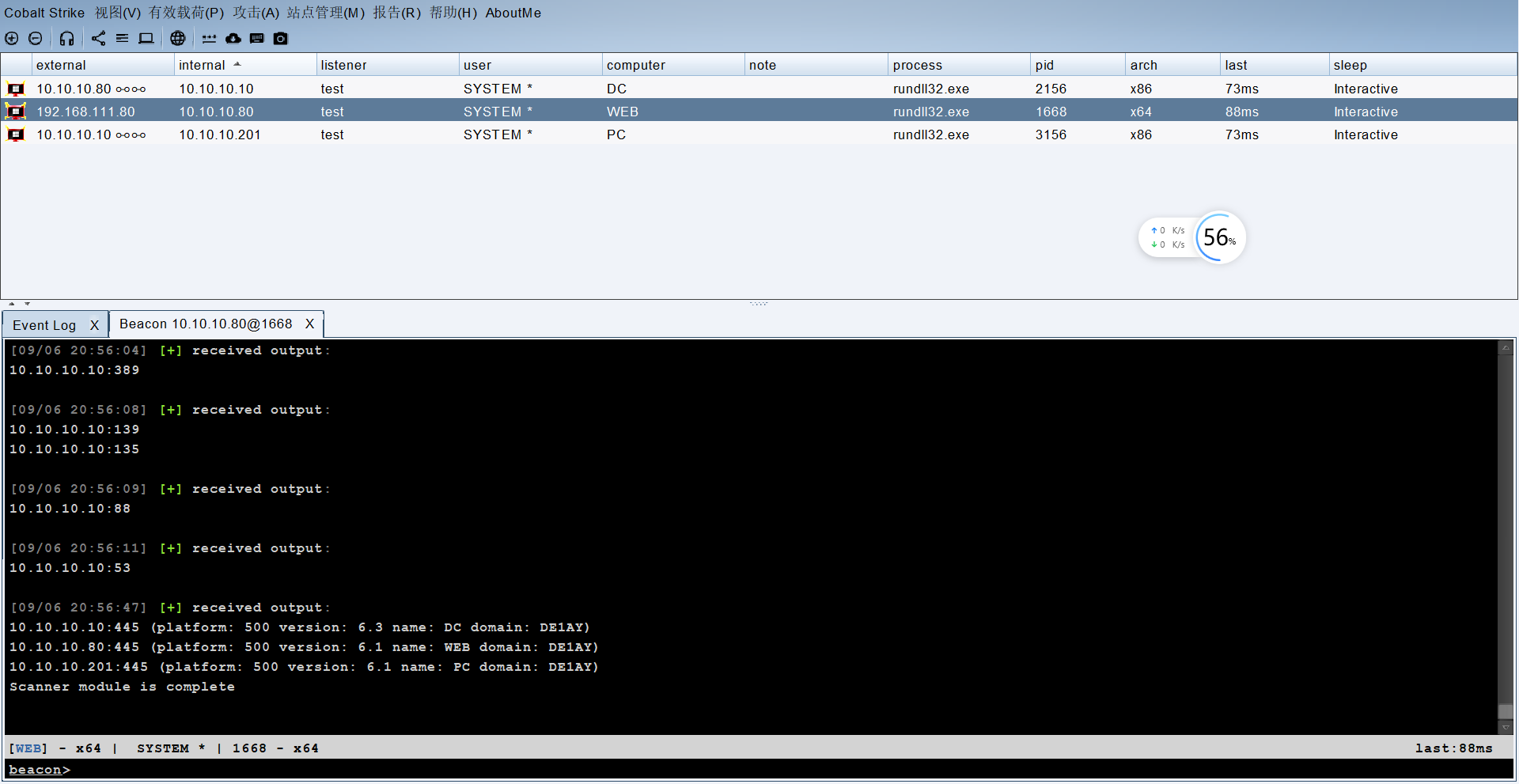Click 'Scanner module is complete' console line

tap(122, 687)
